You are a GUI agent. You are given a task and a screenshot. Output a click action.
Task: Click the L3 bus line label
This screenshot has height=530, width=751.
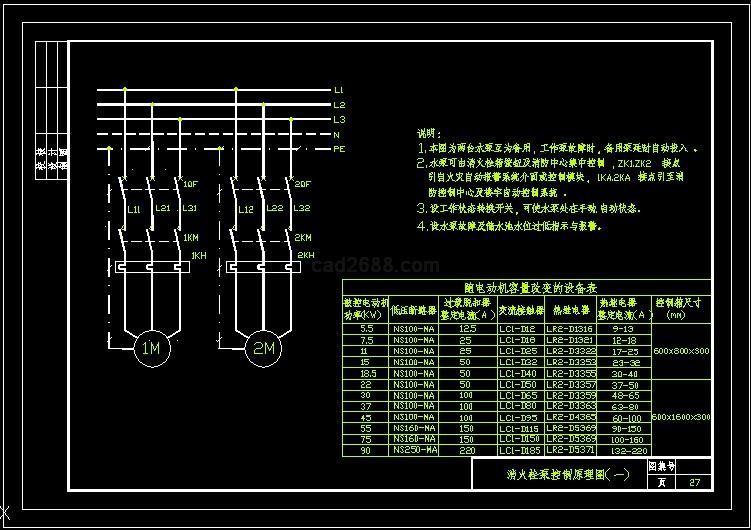(x=339, y=119)
